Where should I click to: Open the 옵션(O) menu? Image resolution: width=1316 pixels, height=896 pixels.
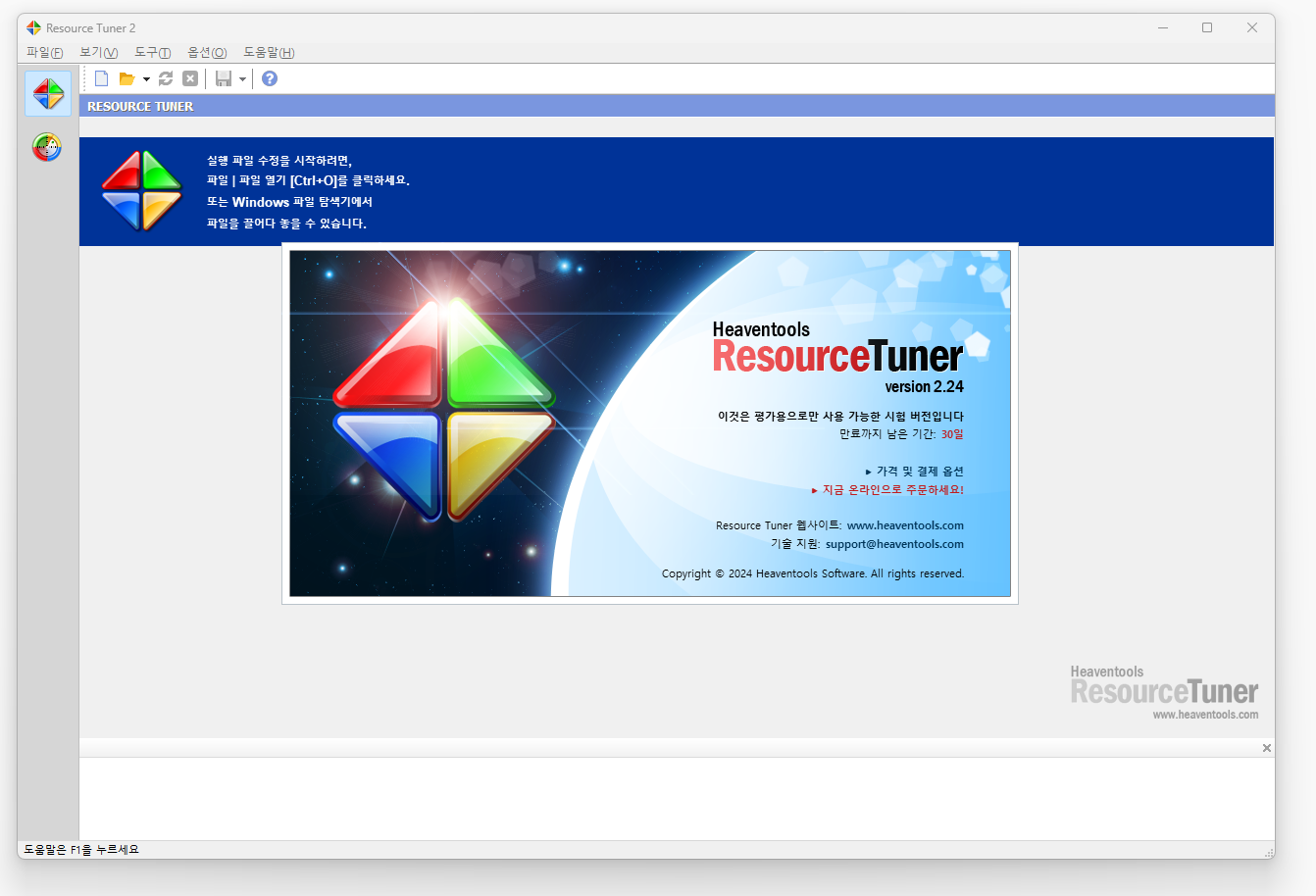click(x=207, y=53)
